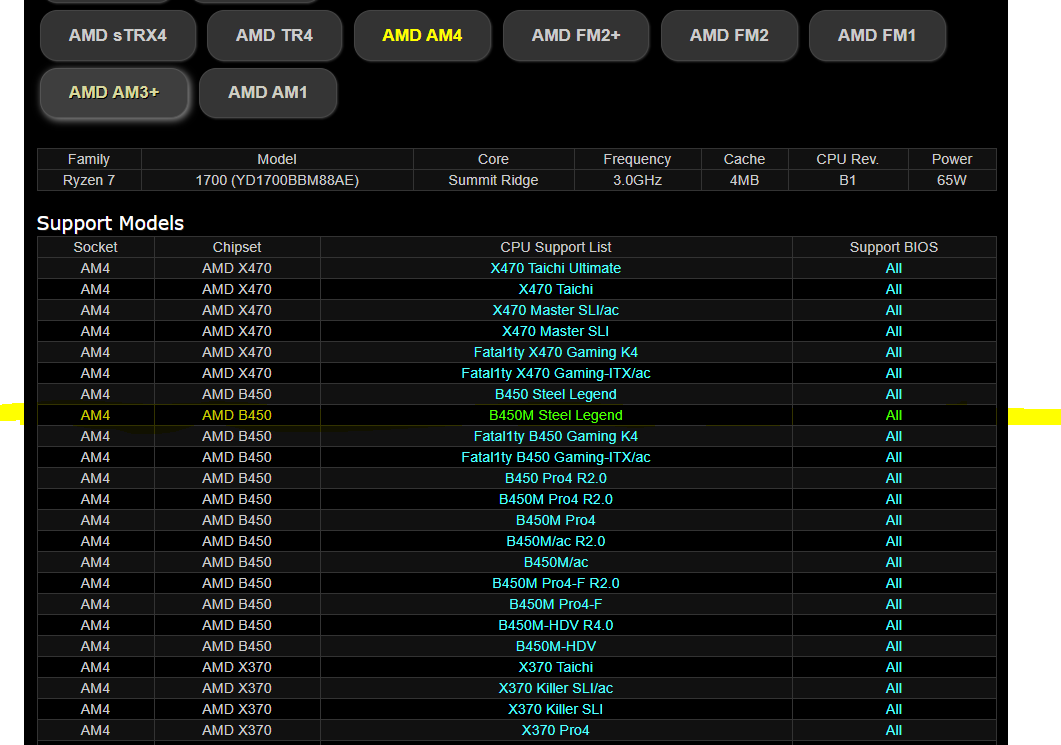Click the B1 CPU revision value
This screenshot has width=1061, height=745.
point(847,180)
